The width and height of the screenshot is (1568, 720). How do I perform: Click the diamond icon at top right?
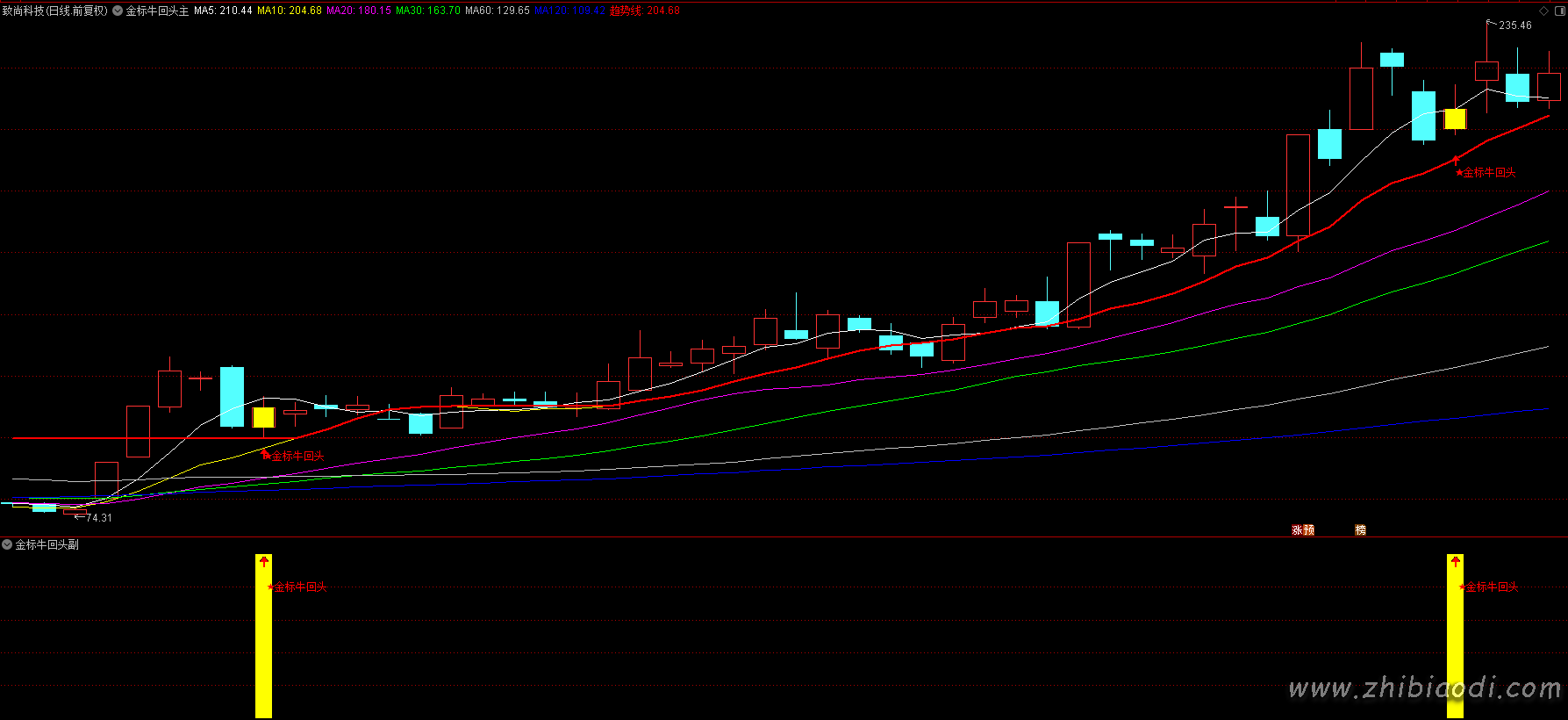tap(1544, 11)
